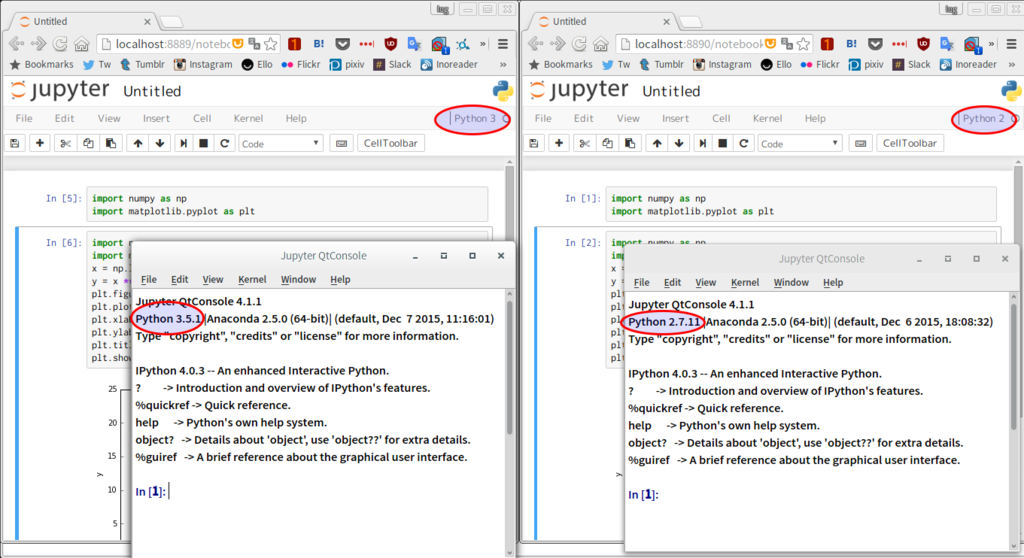Open Tumblr bookmark in left browser
This screenshot has width=1024, height=558.
pos(142,65)
